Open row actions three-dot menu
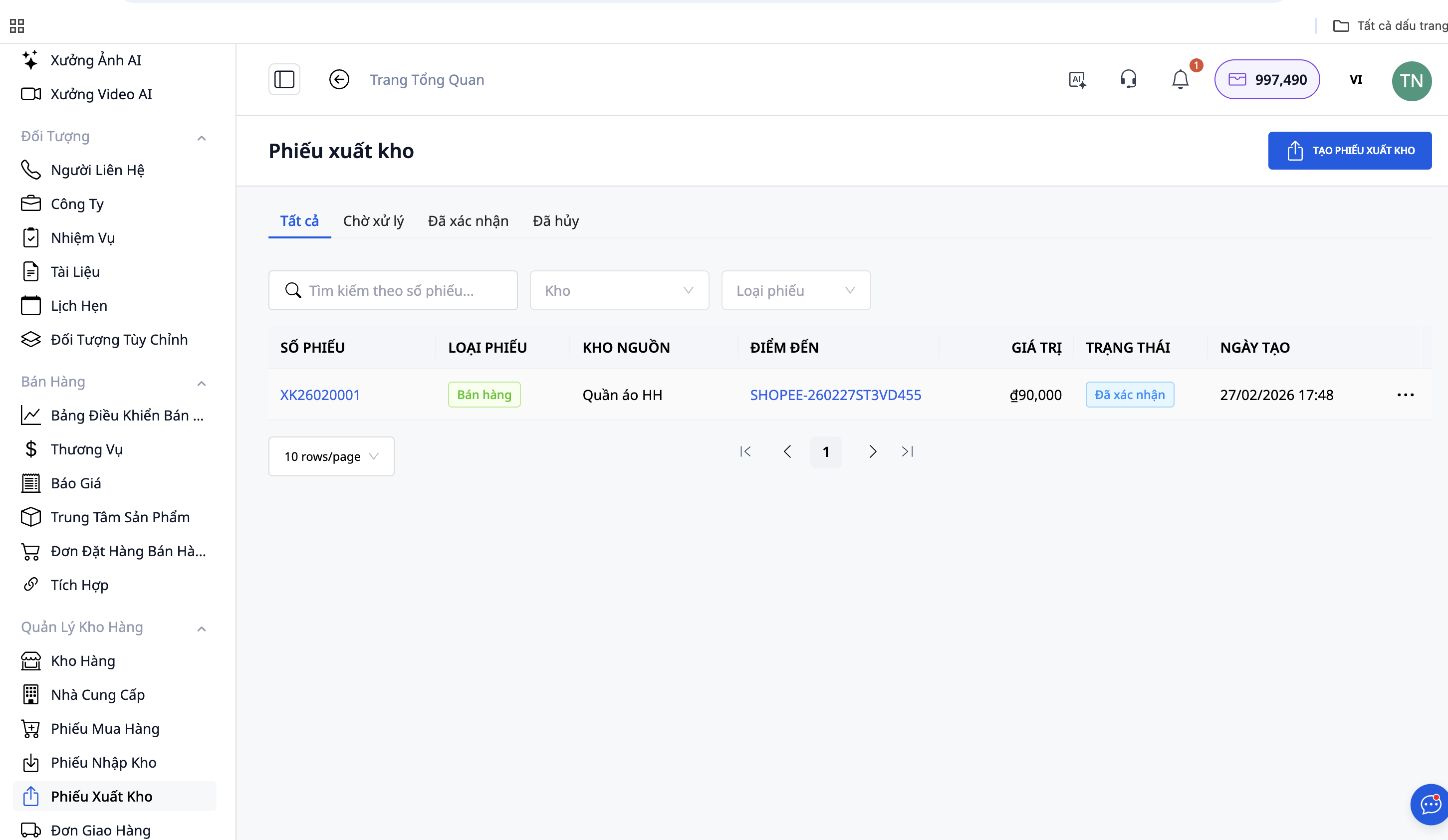Image resolution: width=1448 pixels, height=840 pixels. click(x=1406, y=395)
